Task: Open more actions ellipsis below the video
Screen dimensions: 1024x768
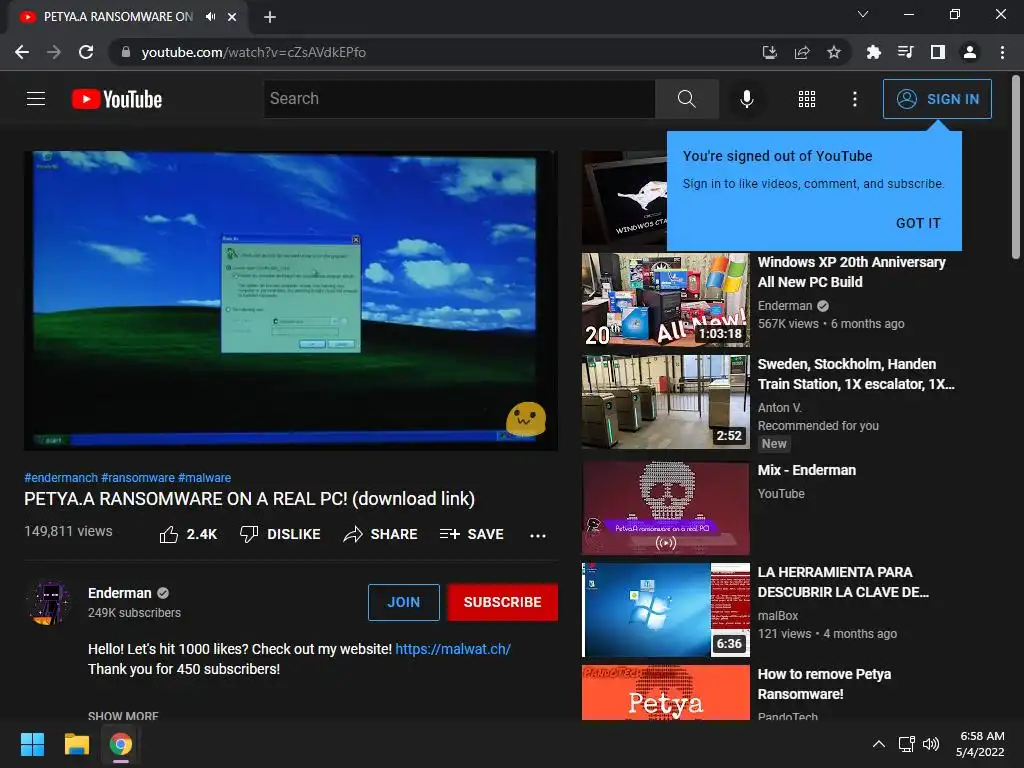Action: tap(537, 536)
